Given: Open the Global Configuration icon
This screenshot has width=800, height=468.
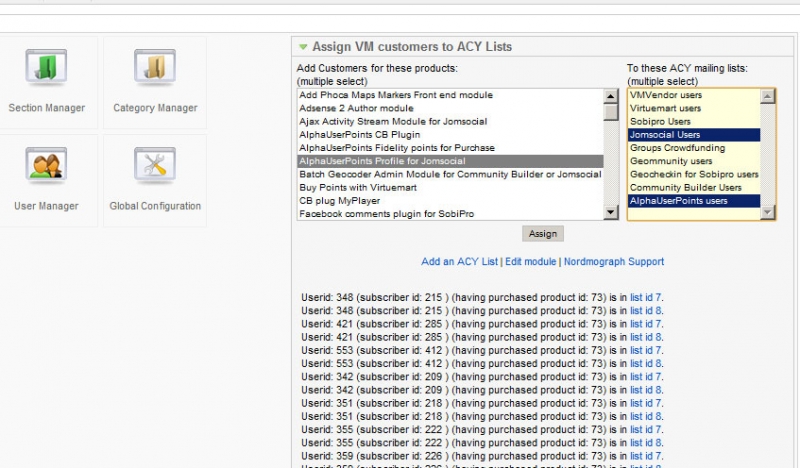Looking at the screenshot, I should (x=155, y=164).
